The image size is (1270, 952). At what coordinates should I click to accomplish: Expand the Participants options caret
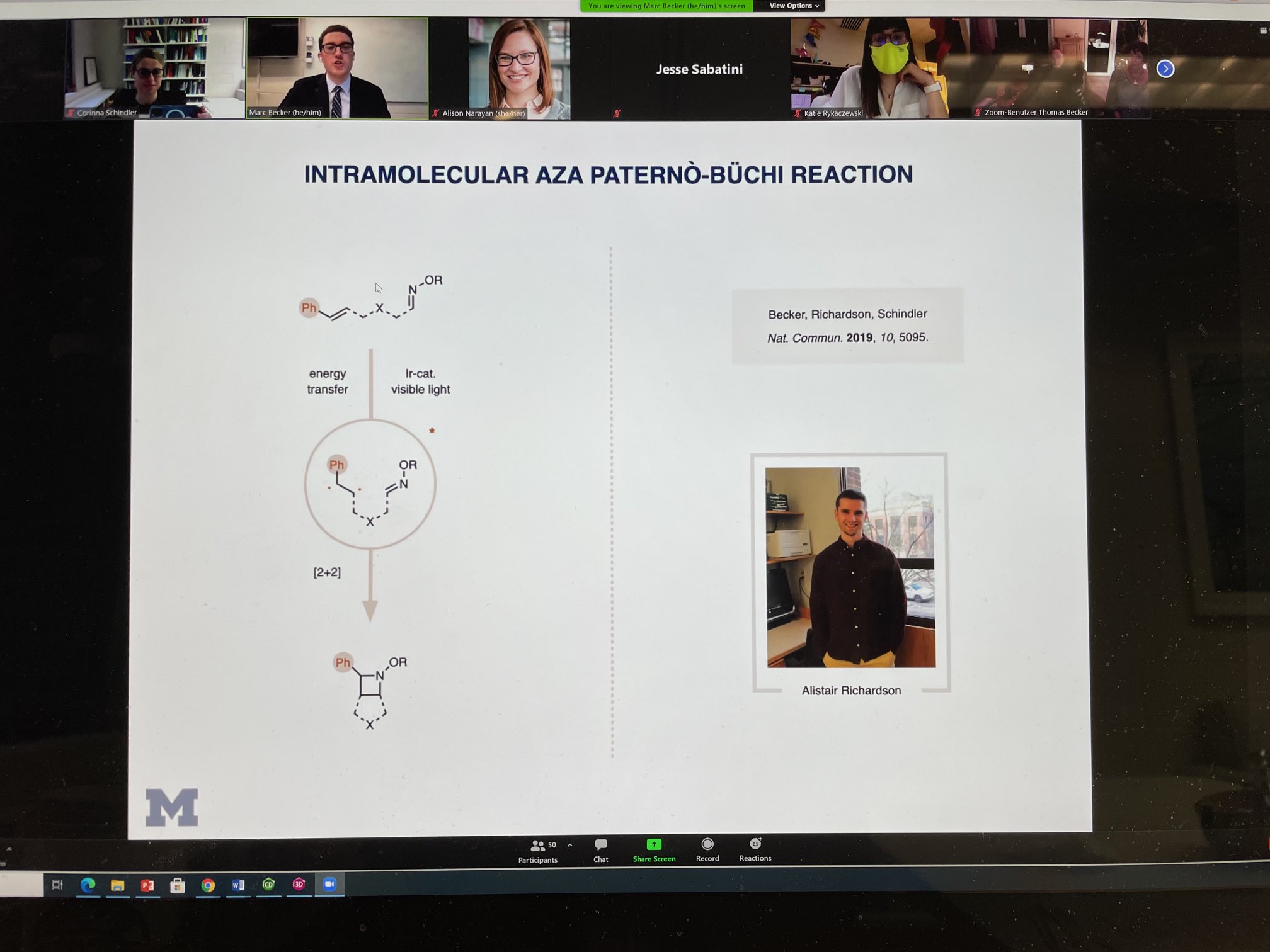(570, 845)
